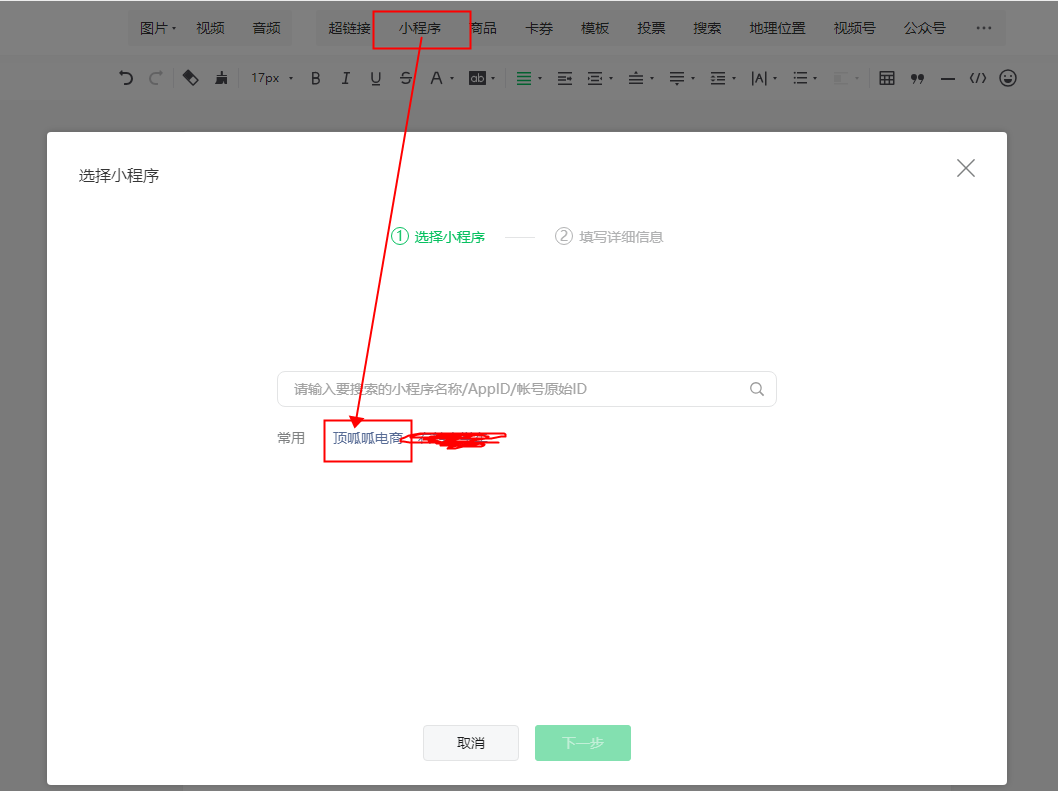Screen dimensions: 1058x791
Task: Open the 图片 insert dropdown
Action: 157,28
